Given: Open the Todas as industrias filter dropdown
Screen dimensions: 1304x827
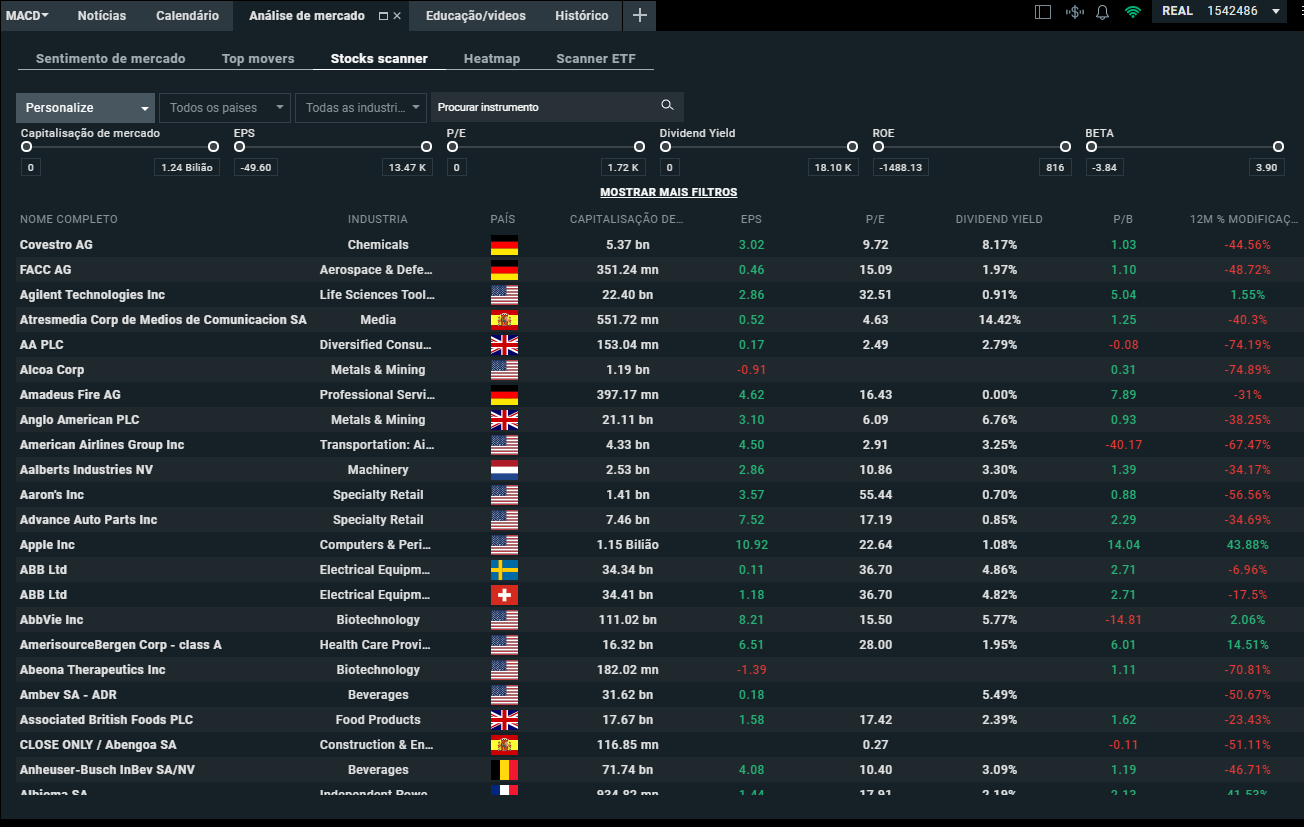Looking at the screenshot, I should (x=361, y=107).
